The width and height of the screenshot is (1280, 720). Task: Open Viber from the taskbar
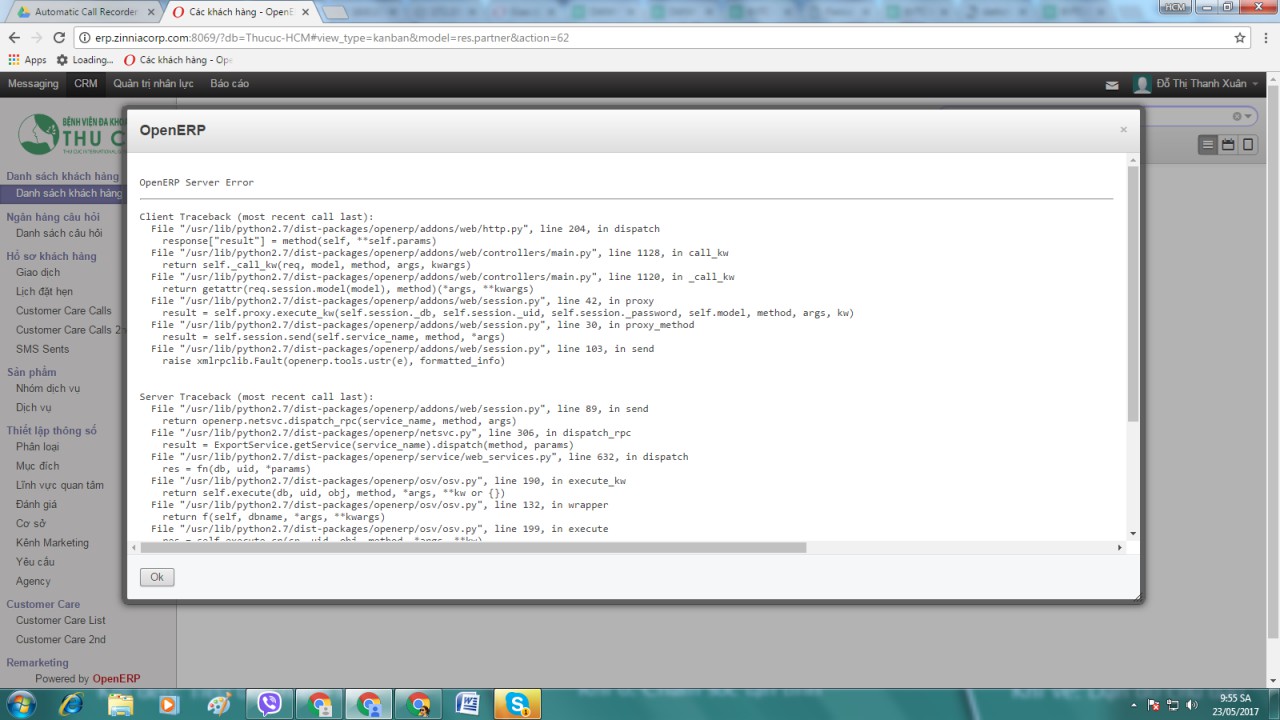pos(269,704)
